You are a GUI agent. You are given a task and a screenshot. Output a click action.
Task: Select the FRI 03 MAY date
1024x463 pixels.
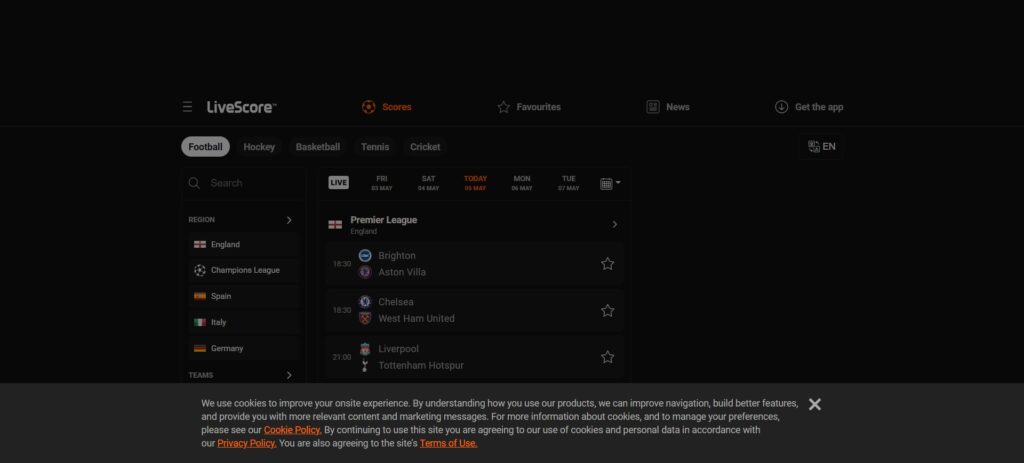(x=381, y=183)
